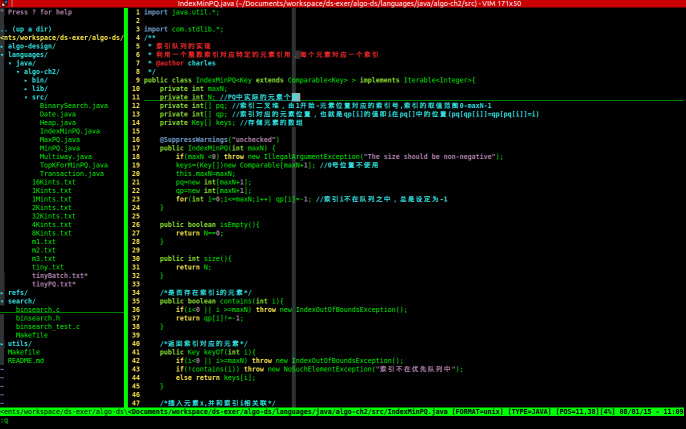Collapse the java/ folder arrow
Image resolution: width=686 pixels, height=429 pixels.
[x=10, y=63]
